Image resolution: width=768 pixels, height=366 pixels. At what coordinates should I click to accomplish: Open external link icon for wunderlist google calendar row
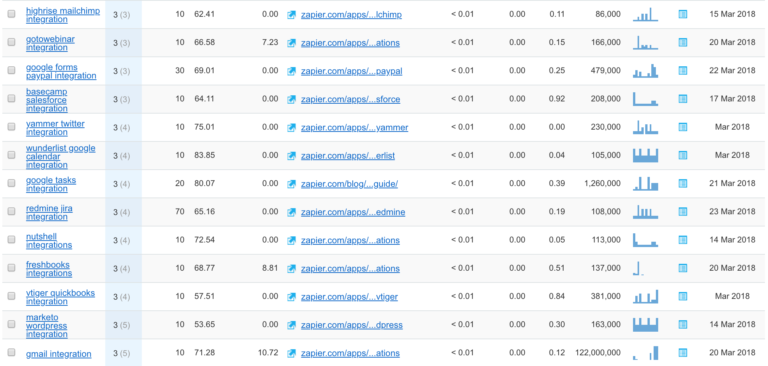291,156
